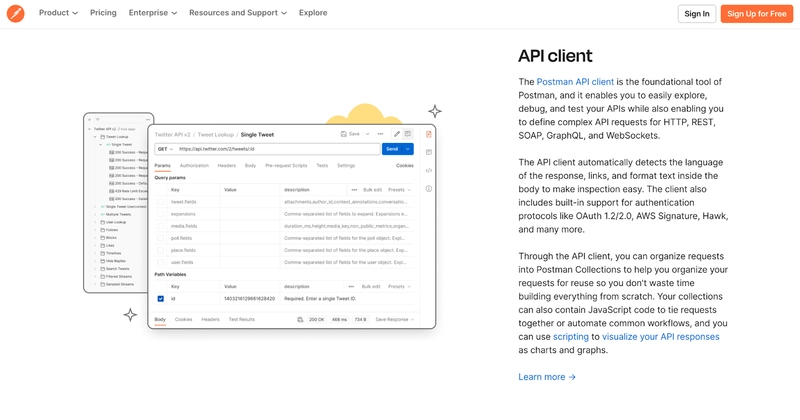The width and height of the screenshot is (800, 420).
Task: Click the comment icon next to the pencil
Action: tap(408, 134)
